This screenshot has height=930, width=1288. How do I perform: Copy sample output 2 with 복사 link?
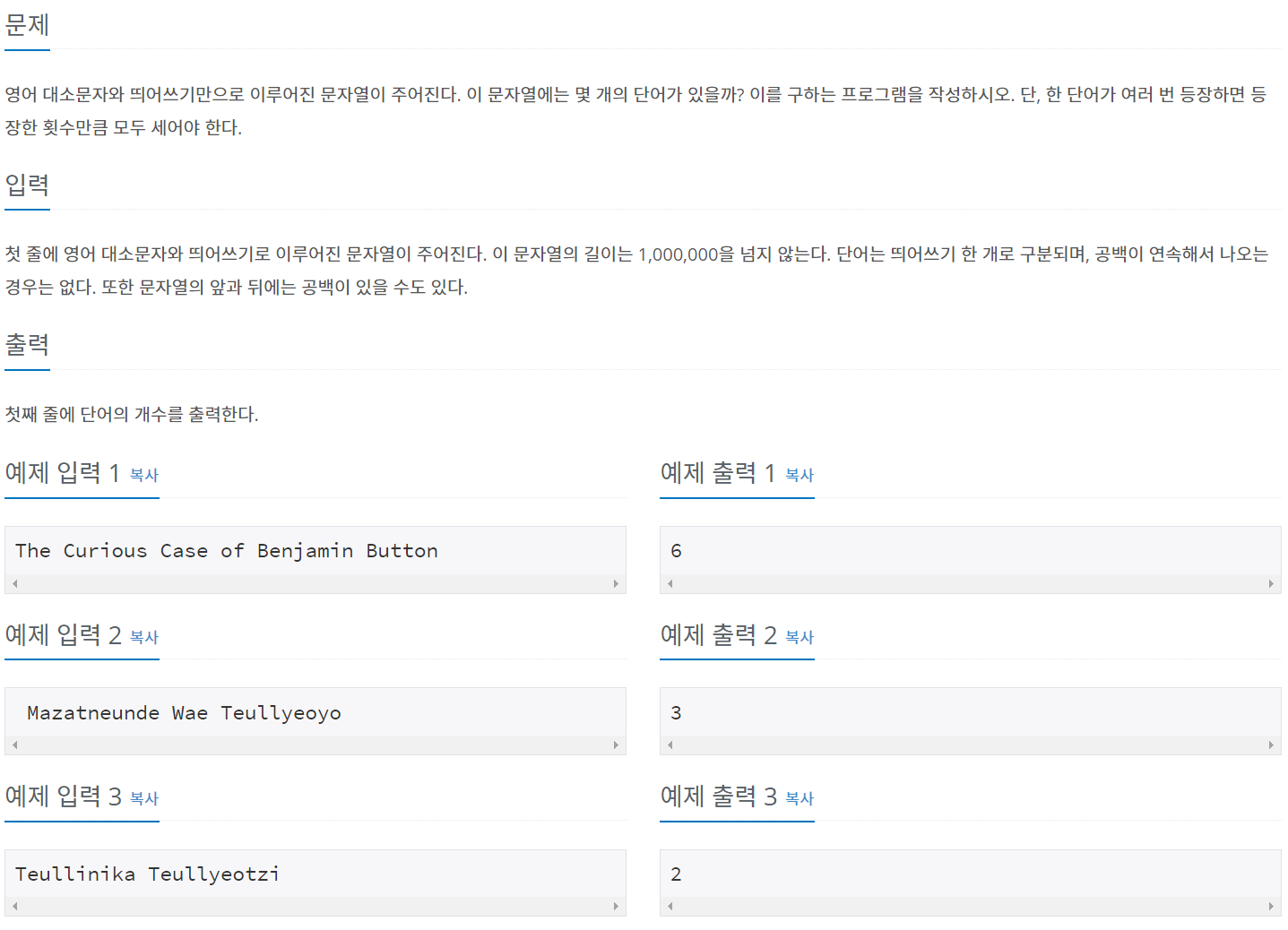tap(799, 637)
